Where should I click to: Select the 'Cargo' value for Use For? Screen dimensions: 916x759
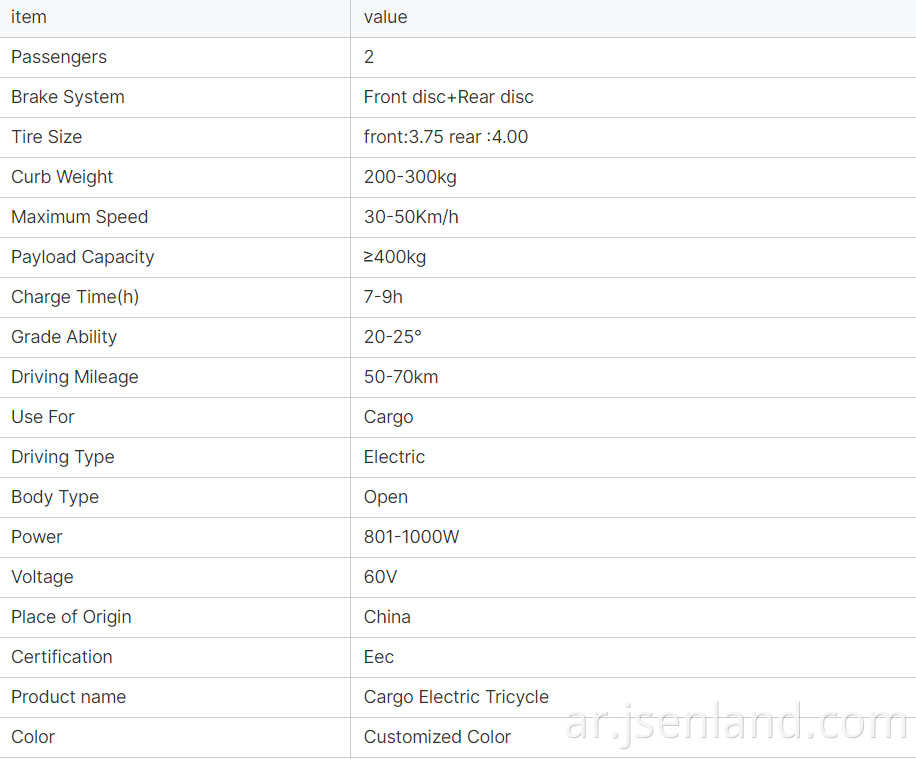[388, 417]
